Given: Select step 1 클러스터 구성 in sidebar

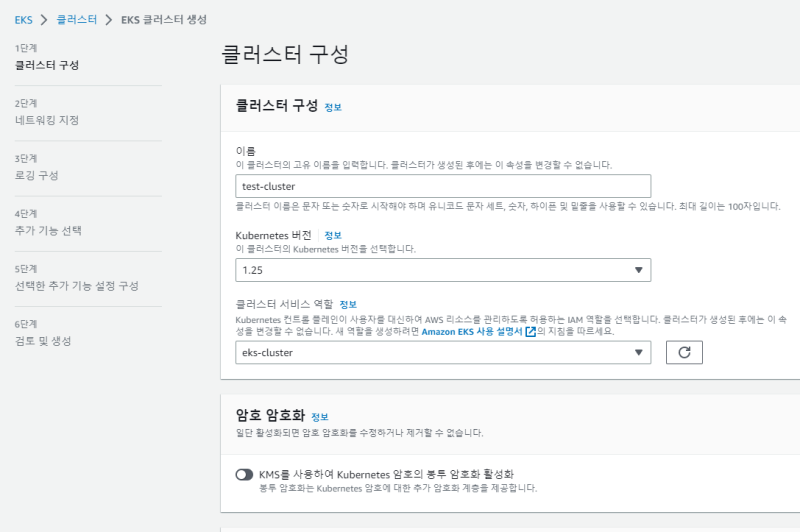Looking at the screenshot, I should click(x=46, y=65).
